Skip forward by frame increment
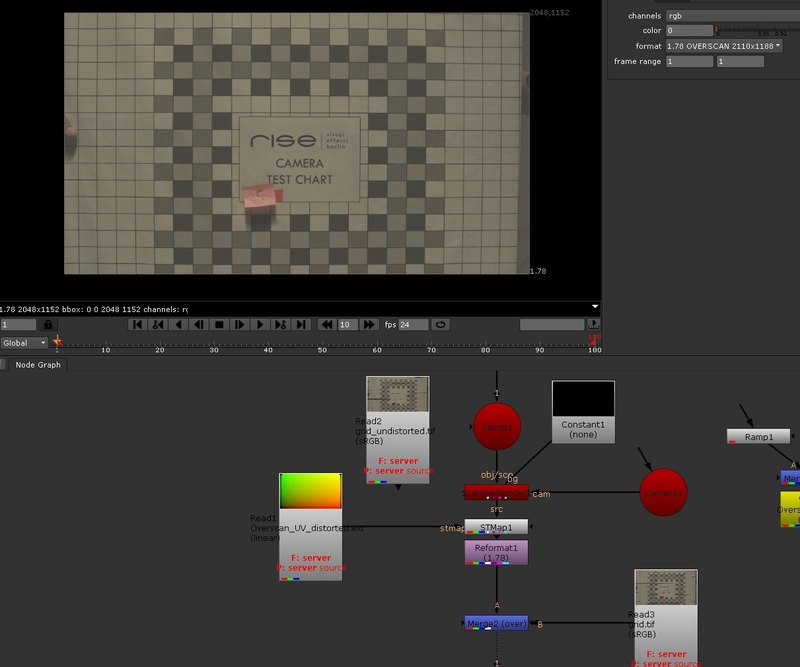 pos(369,325)
